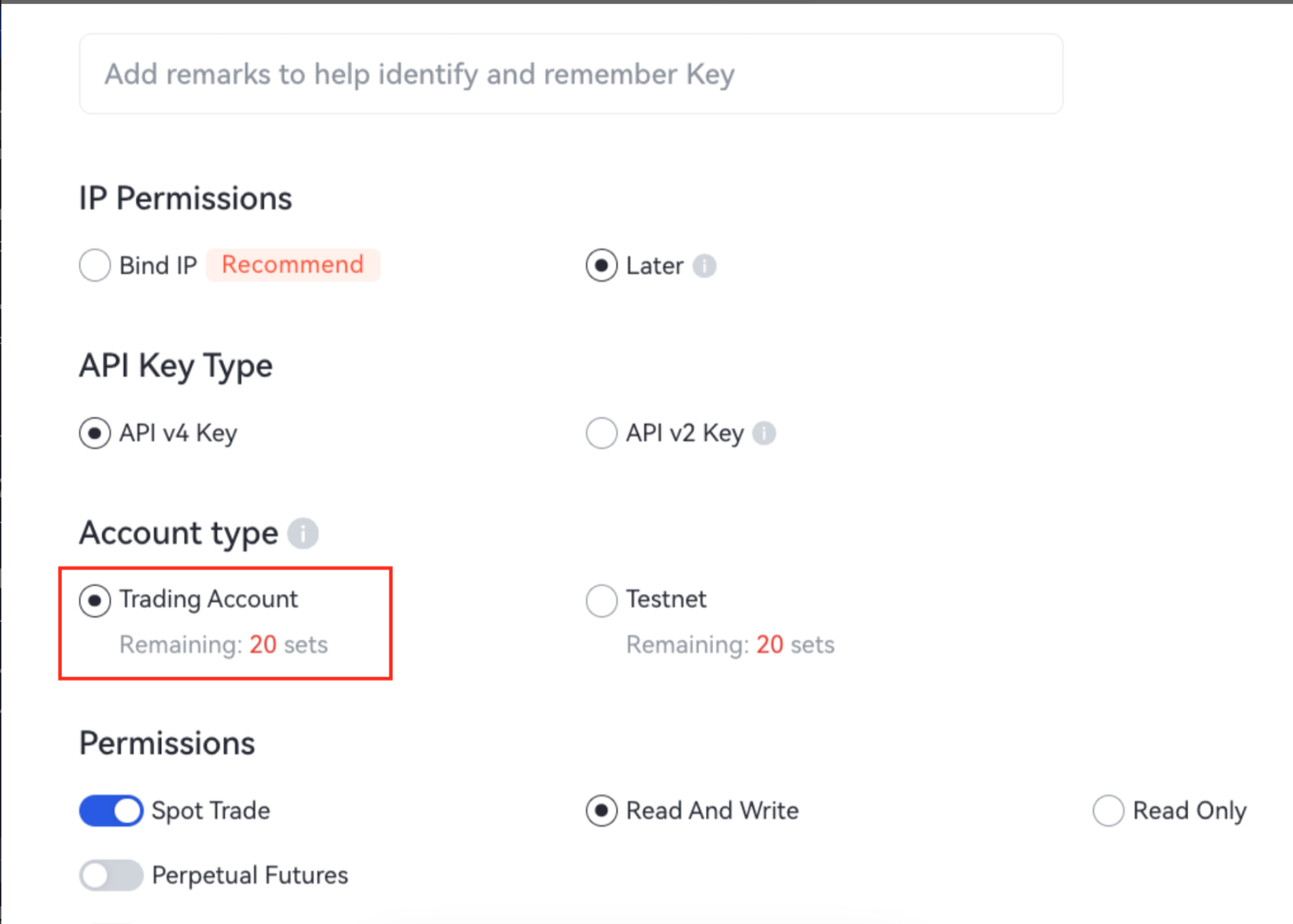Click the API Key Type heading

(x=176, y=366)
